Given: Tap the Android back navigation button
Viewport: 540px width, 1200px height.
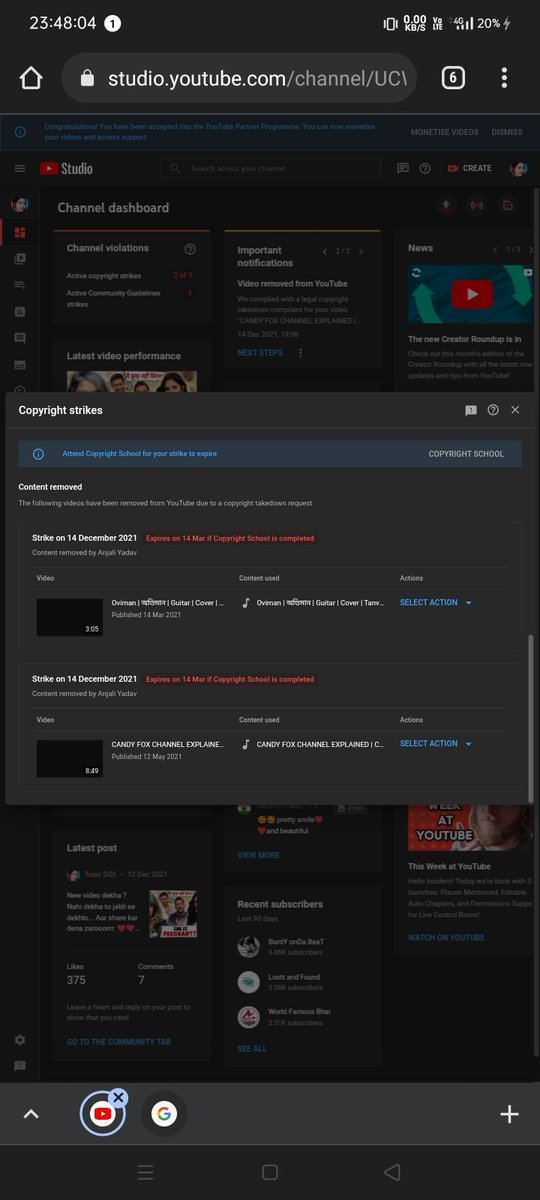Looking at the screenshot, I should [x=392, y=1172].
